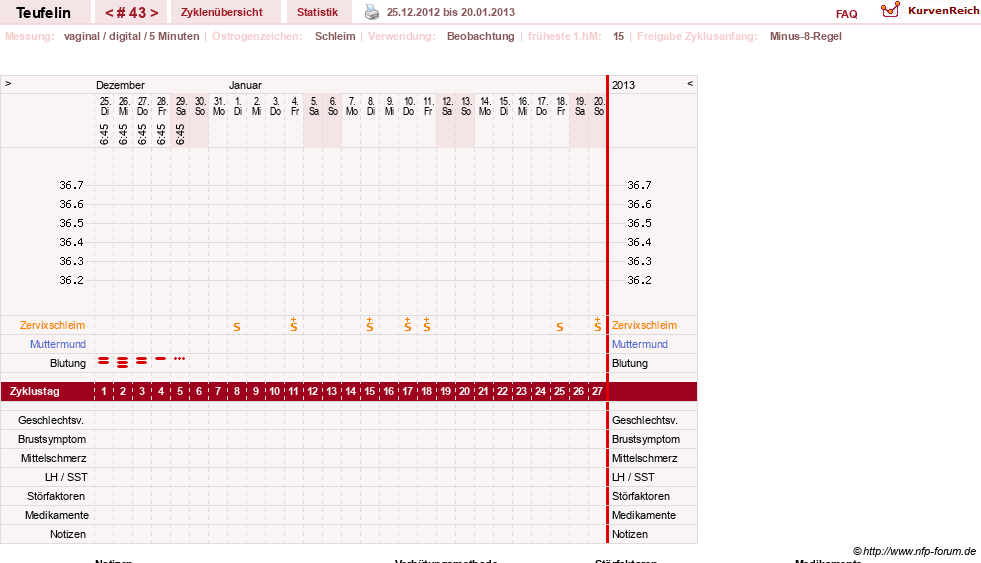Click the cervical mucus S symbol on cycle day 8

pyautogui.click(x=237, y=327)
